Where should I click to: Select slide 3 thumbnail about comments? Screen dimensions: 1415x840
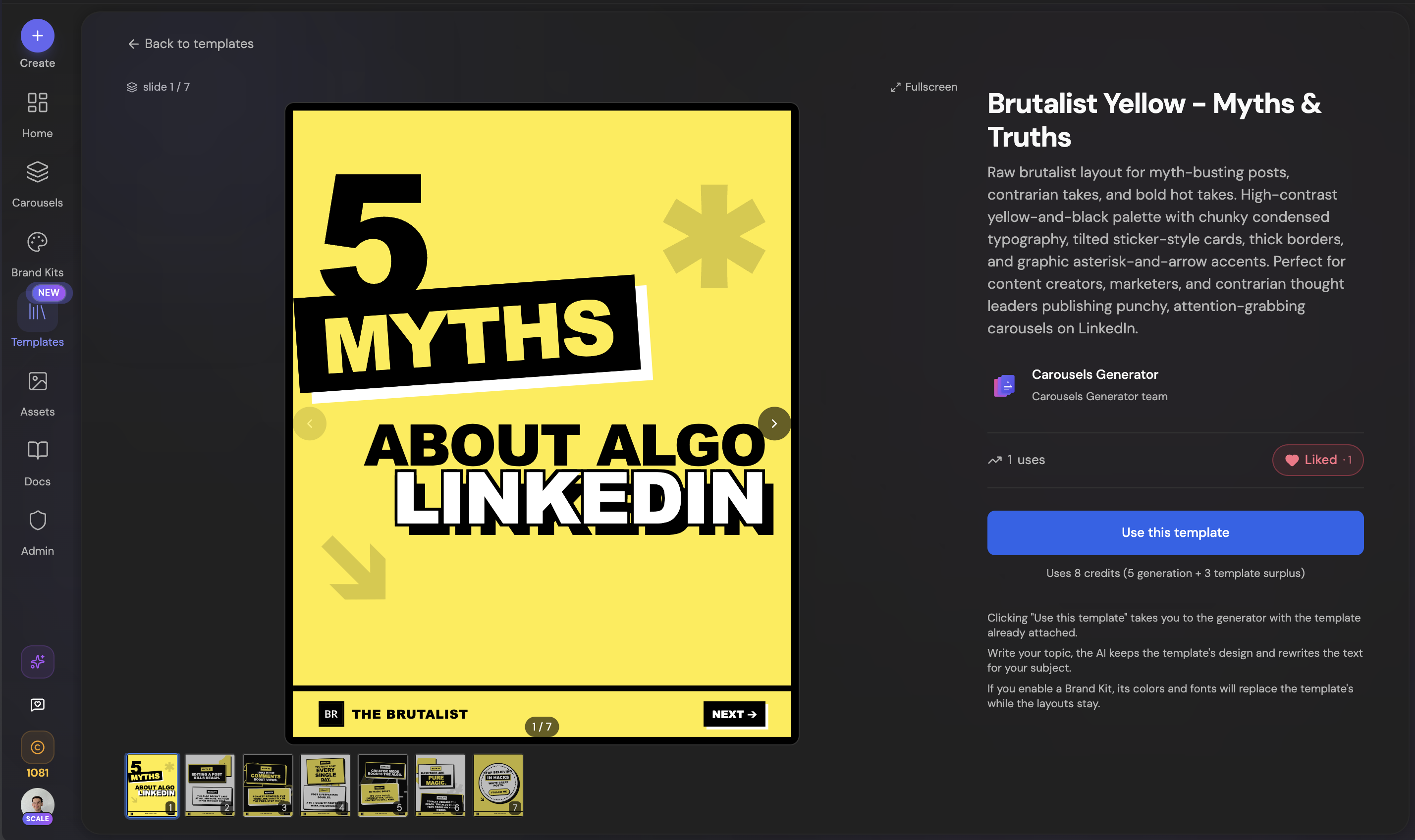[x=267, y=785]
